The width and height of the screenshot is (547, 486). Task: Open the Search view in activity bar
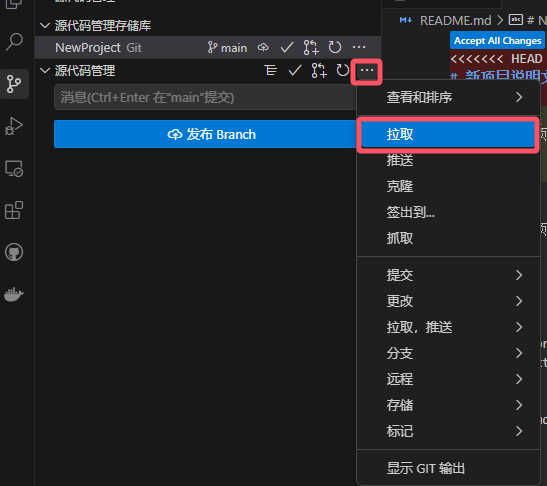click(x=14, y=42)
